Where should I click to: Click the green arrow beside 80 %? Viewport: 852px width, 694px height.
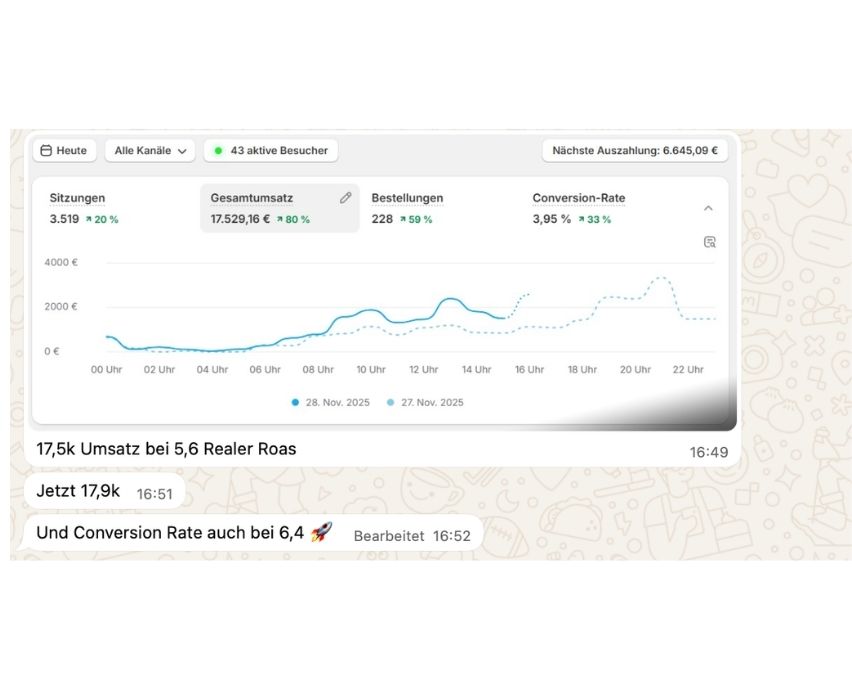click(280, 220)
